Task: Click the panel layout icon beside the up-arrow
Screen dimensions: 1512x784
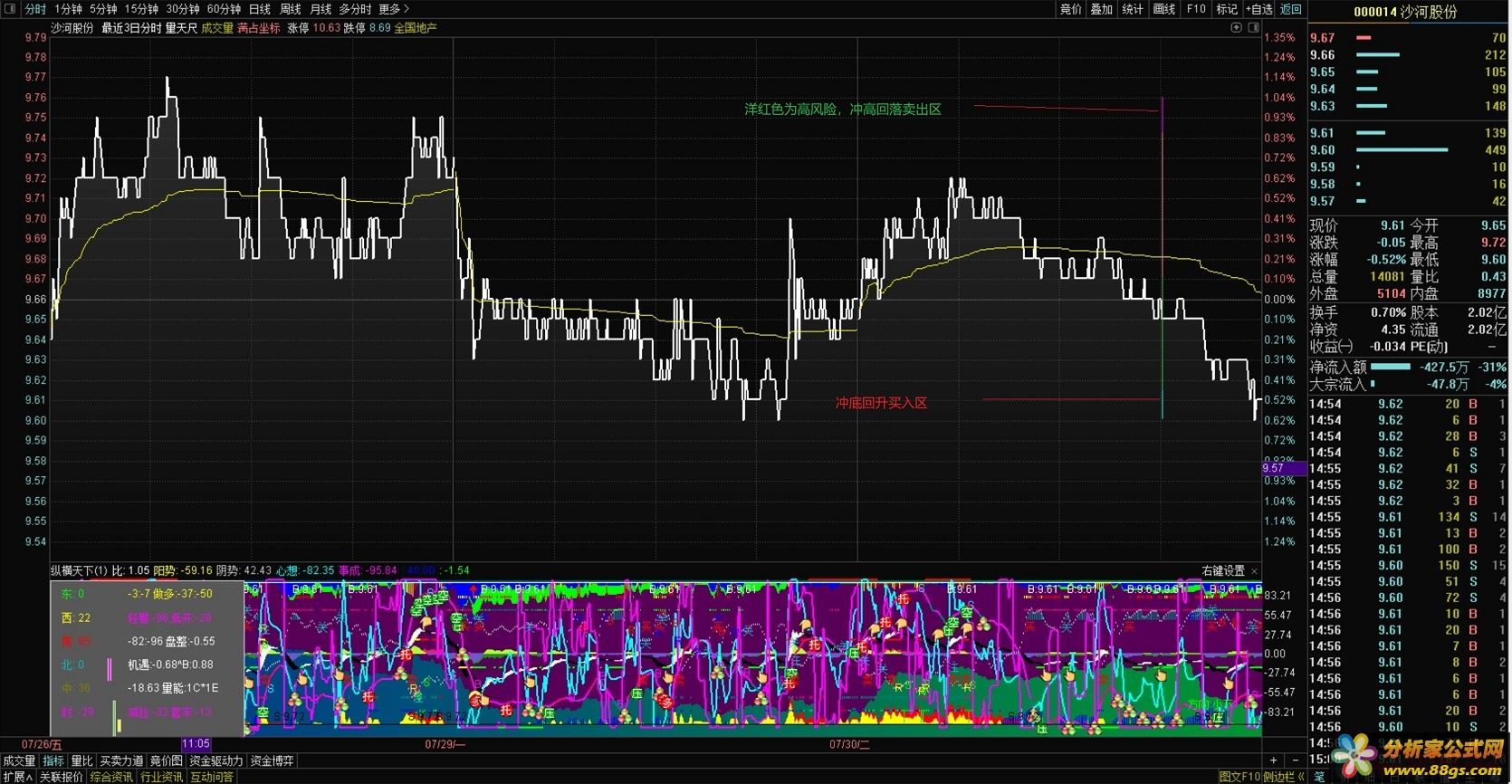Action: (x=1253, y=28)
